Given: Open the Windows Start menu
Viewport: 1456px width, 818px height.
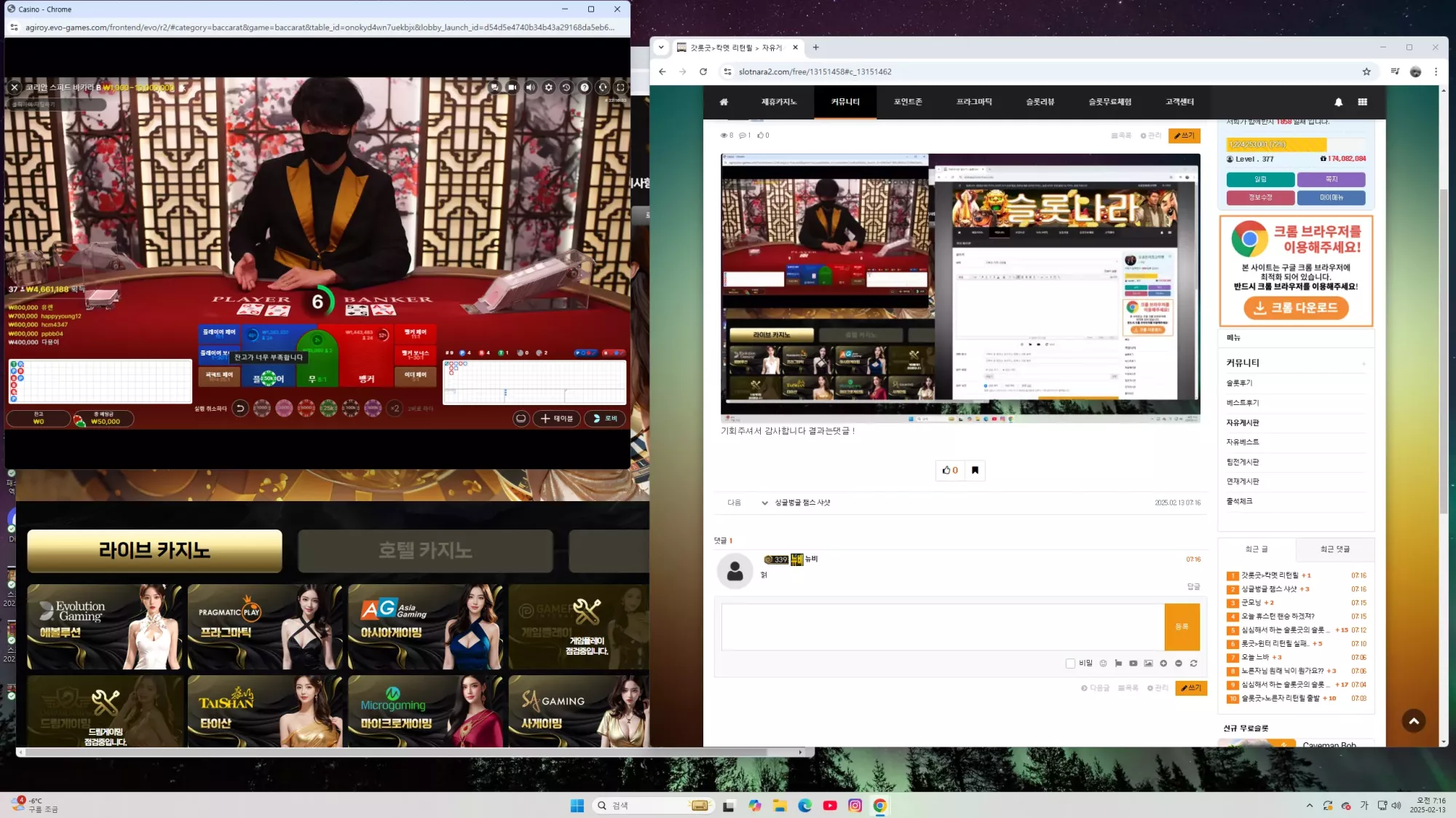Looking at the screenshot, I should pyautogui.click(x=577, y=806).
